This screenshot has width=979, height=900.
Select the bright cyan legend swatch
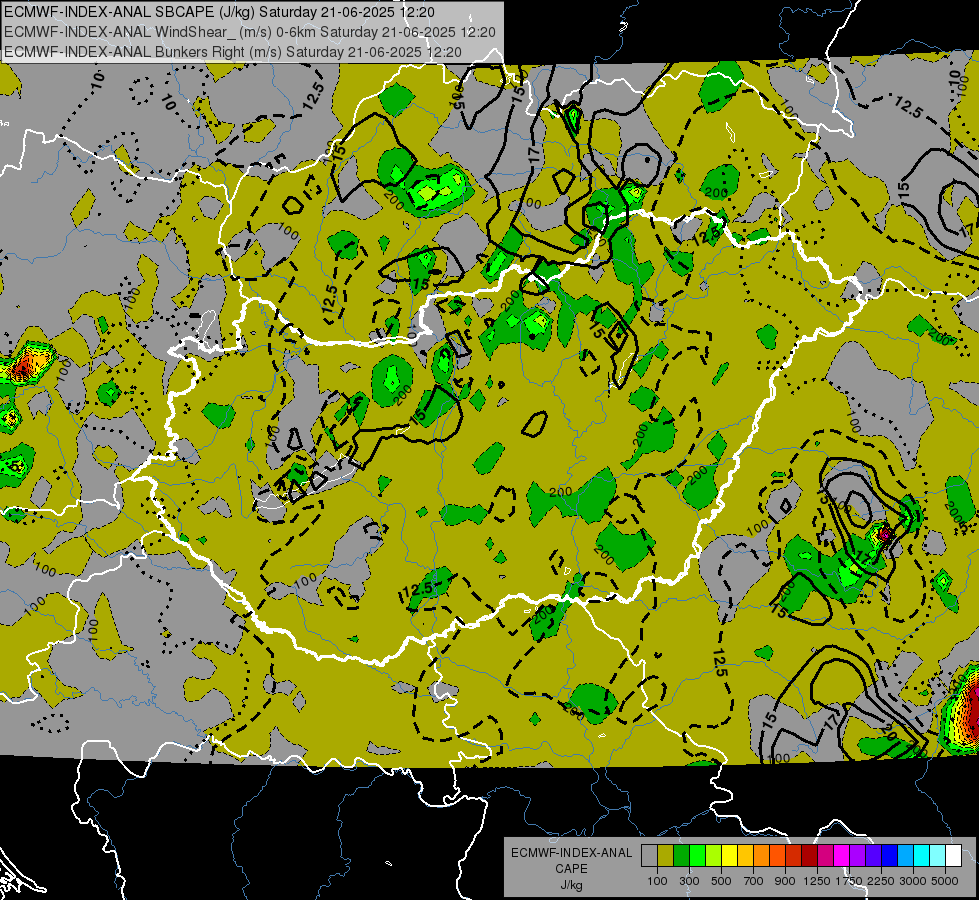click(x=922, y=855)
